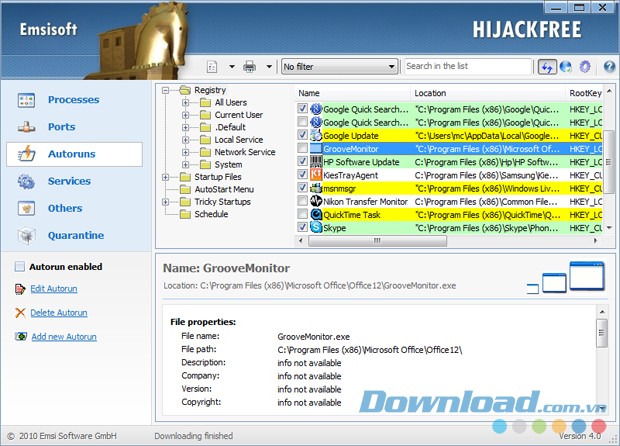Click the horizontal scrollbar of autorun list
620x446 pixels.
[378, 240]
